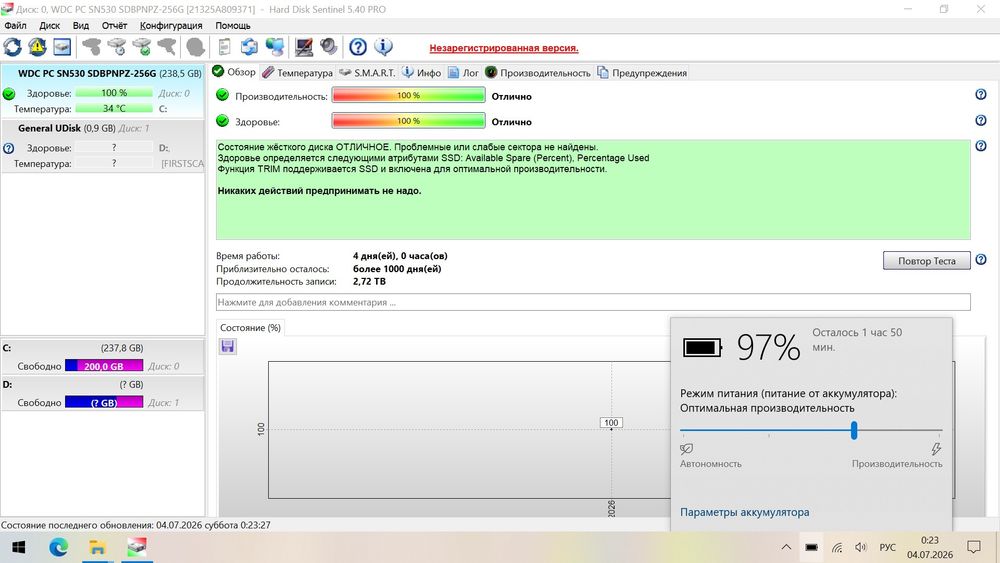Open the Помощь menu
1000x563 pixels.
[233, 26]
